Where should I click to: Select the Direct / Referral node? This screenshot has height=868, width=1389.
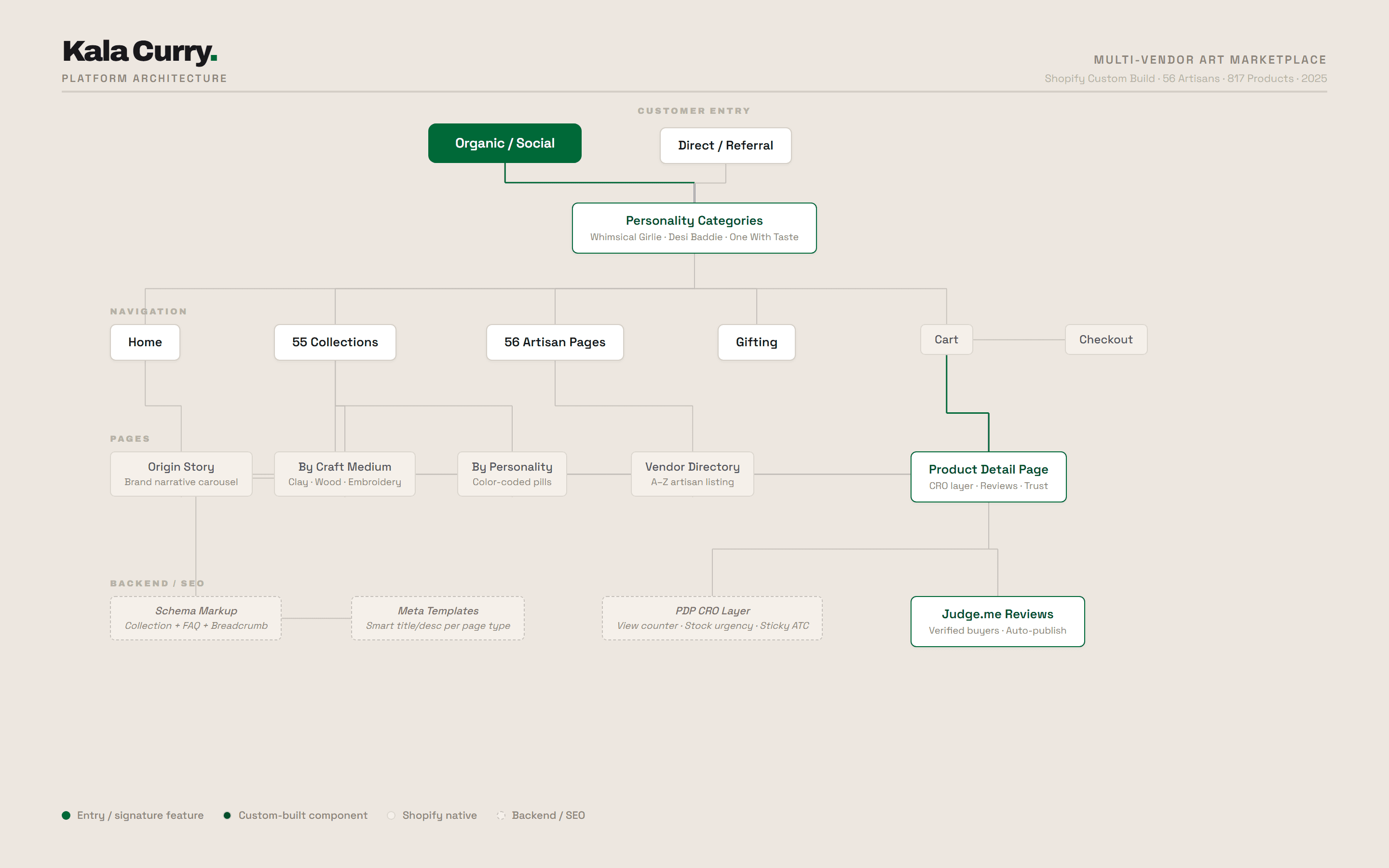coord(725,145)
